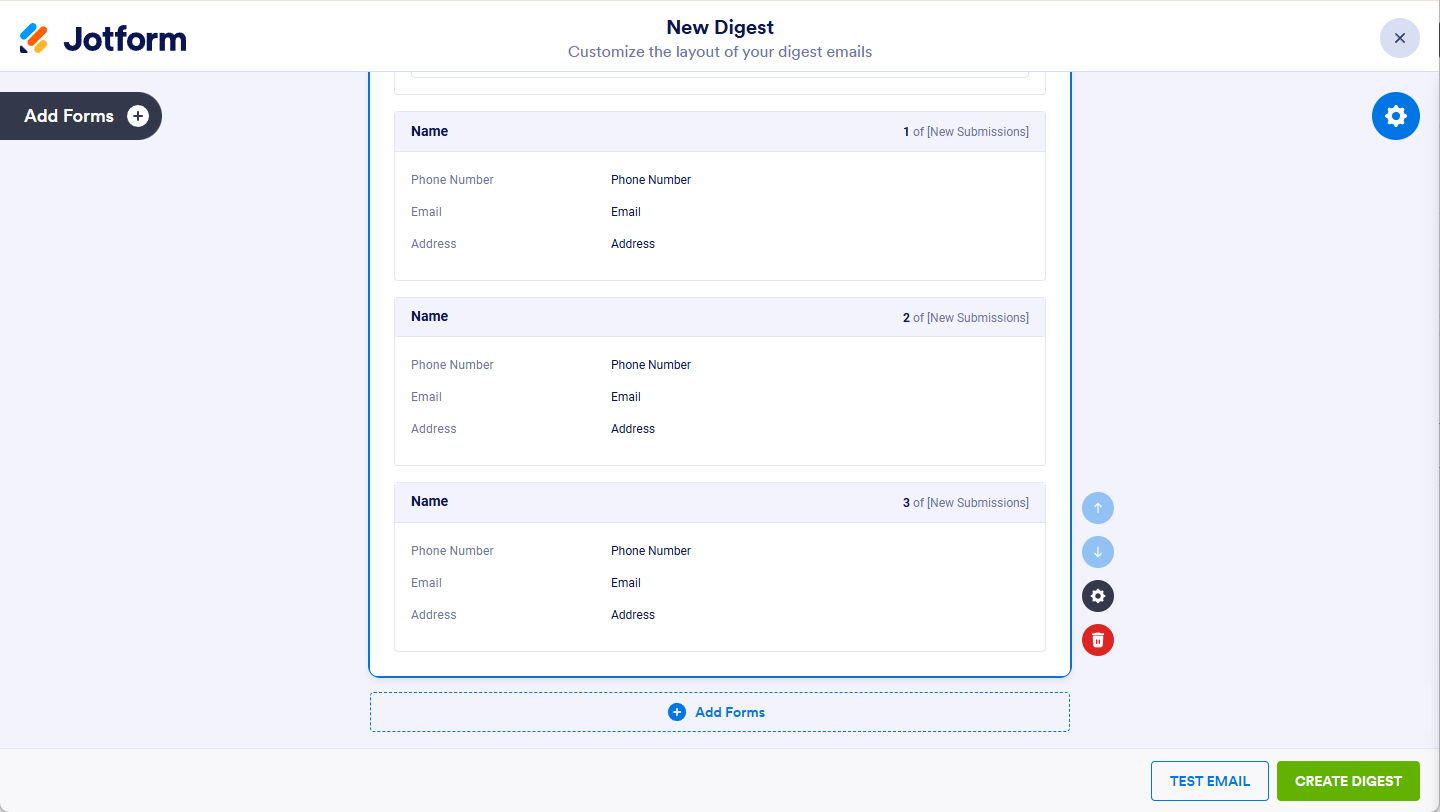Click Email value in second submission
Image resolution: width=1440 pixels, height=812 pixels.
click(x=626, y=397)
